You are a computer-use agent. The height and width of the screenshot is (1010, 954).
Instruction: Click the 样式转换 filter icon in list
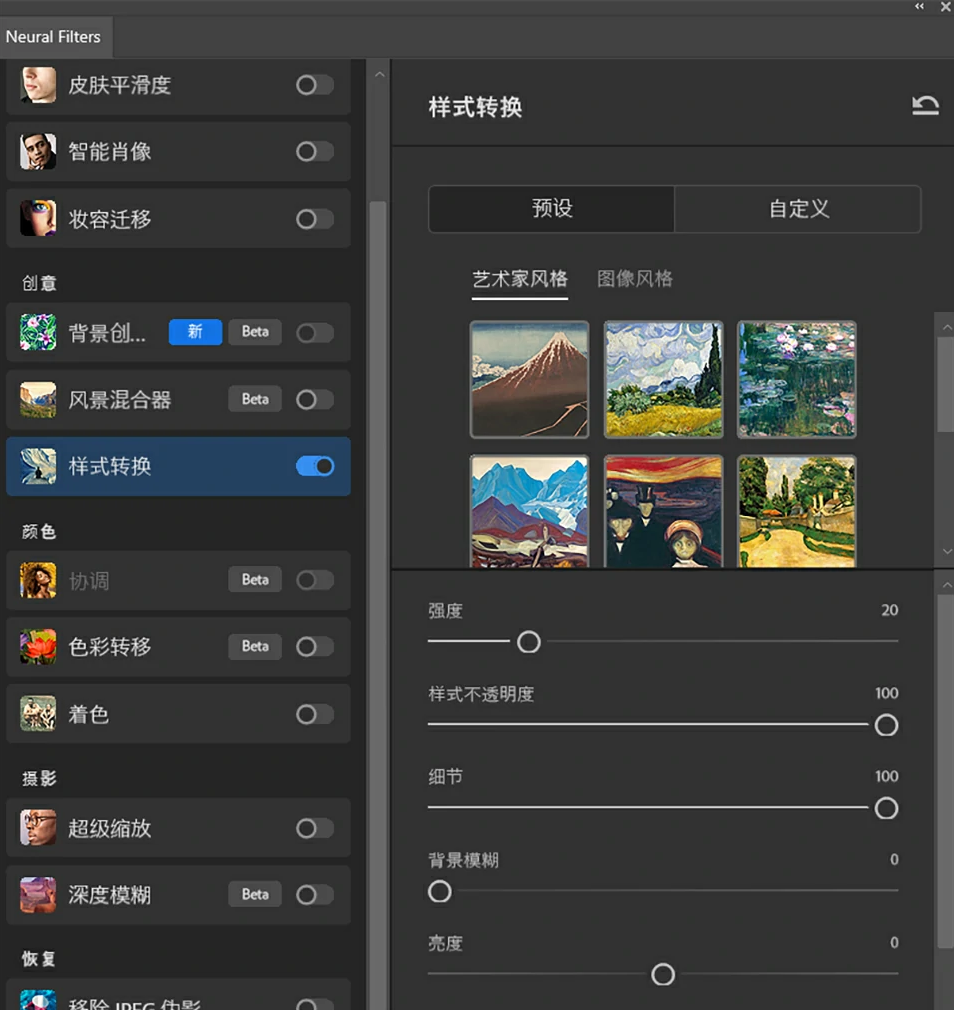pyautogui.click(x=38, y=466)
